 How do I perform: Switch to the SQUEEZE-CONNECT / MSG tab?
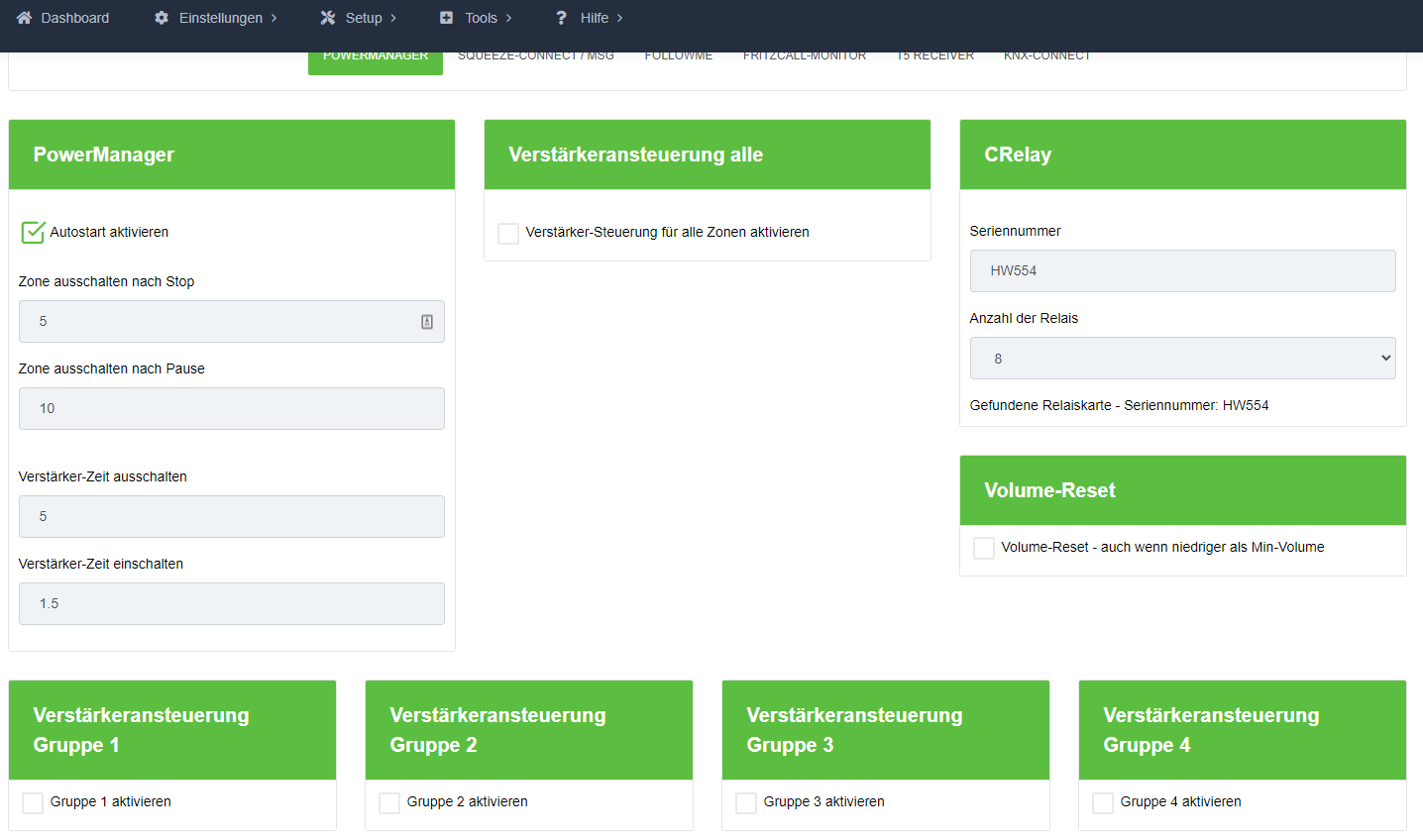(x=535, y=57)
